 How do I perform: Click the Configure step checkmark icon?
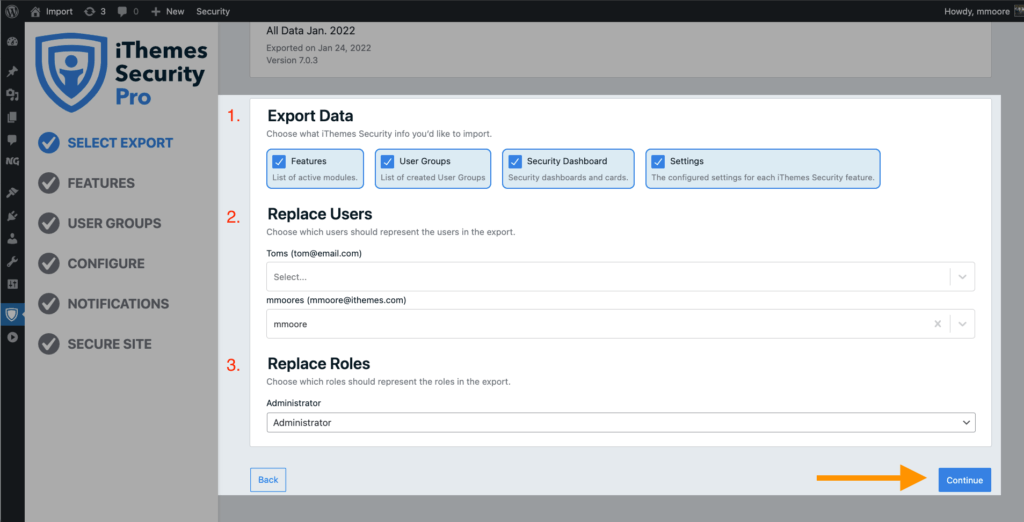[49, 263]
